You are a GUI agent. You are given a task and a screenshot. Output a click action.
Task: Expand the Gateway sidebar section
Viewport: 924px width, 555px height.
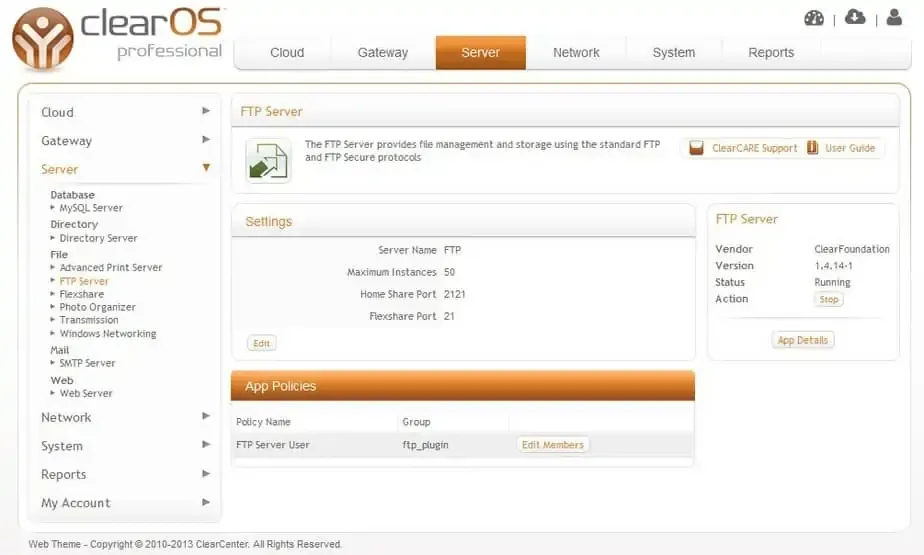click(x=206, y=140)
